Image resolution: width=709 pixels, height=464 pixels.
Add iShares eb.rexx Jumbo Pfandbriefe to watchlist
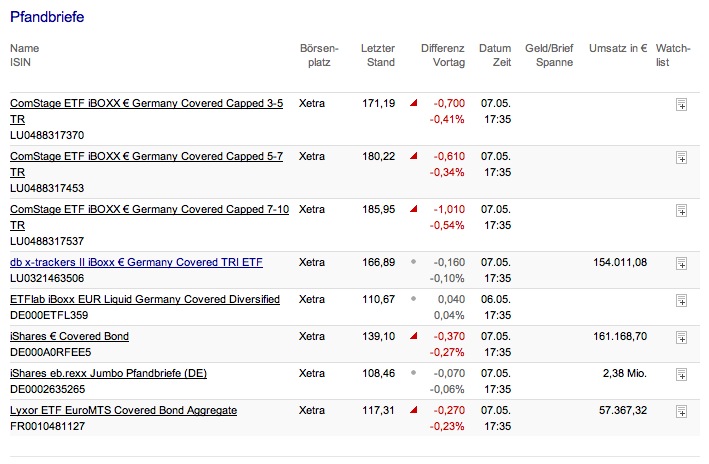coord(681,374)
